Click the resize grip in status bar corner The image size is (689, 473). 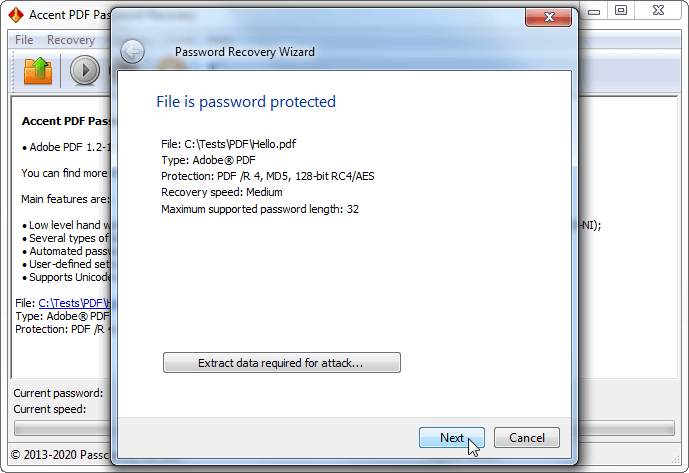point(675,459)
